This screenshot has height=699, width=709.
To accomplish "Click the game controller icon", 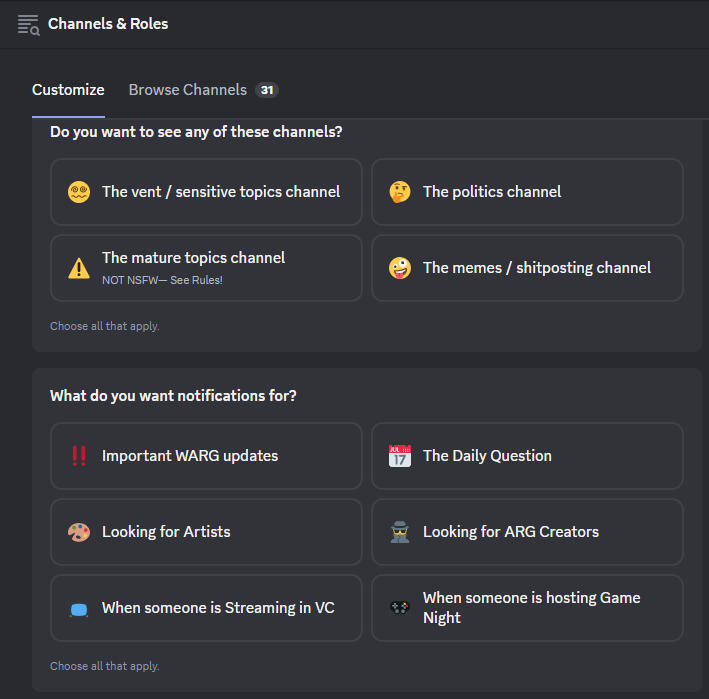I will [400, 607].
